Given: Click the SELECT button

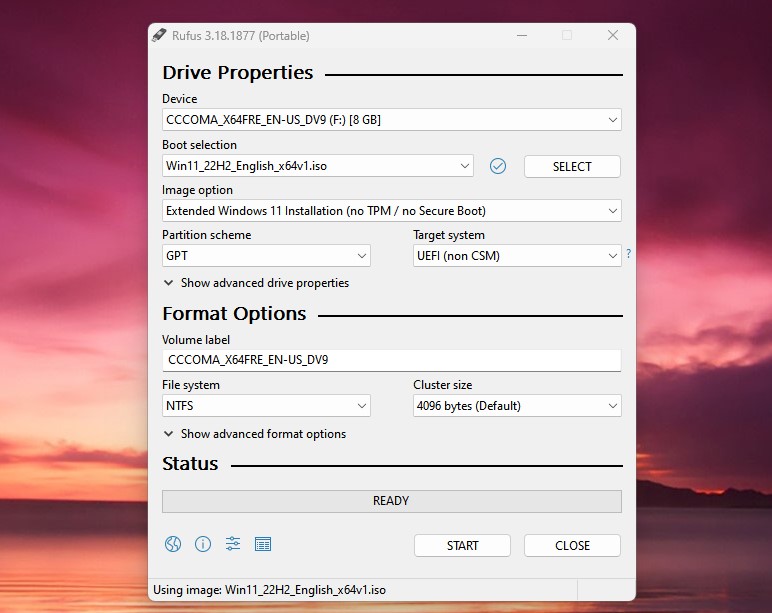Looking at the screenshot, I should click(x=572, y=166).
